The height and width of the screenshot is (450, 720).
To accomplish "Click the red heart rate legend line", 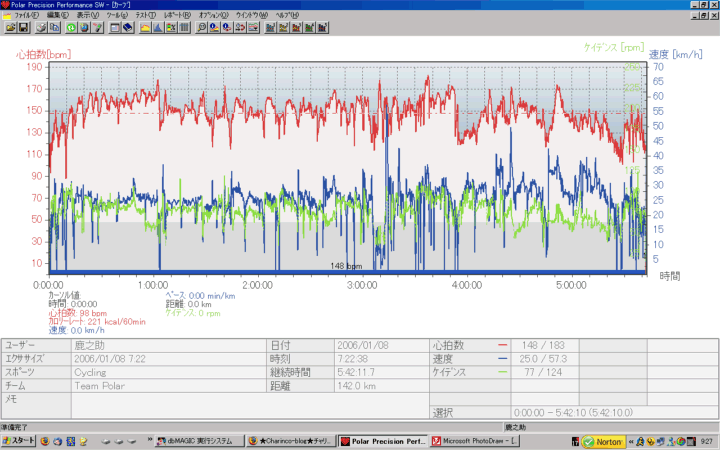I will click(502, 343).
